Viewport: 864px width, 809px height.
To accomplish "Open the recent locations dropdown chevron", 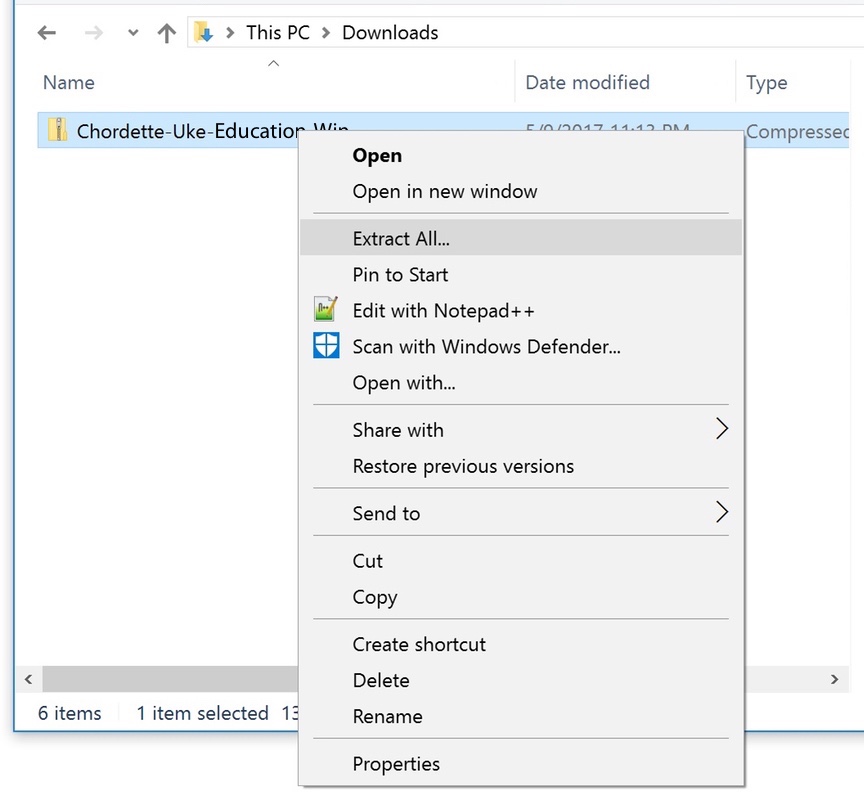I will [x=133, y=33].
